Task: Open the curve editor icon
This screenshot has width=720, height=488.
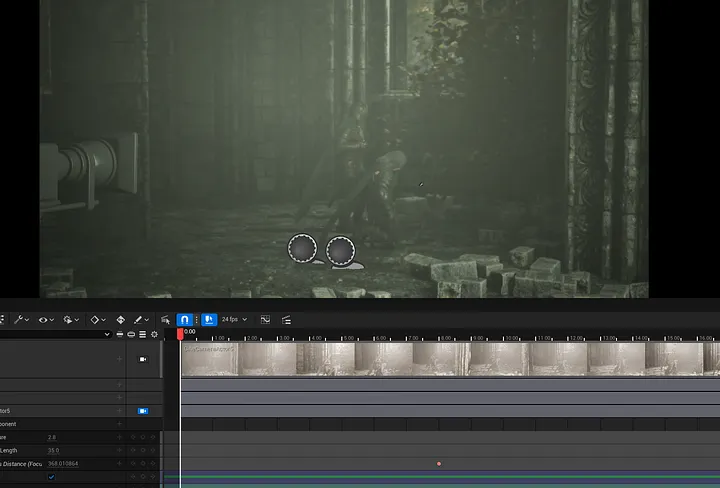Action: click(265, 320)
